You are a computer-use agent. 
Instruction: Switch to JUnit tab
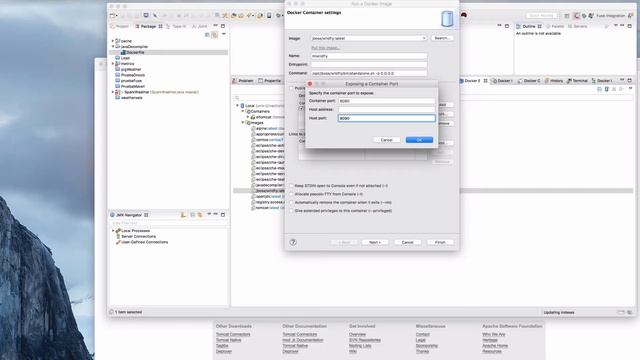pyautogui.click(x=200, y=26)
